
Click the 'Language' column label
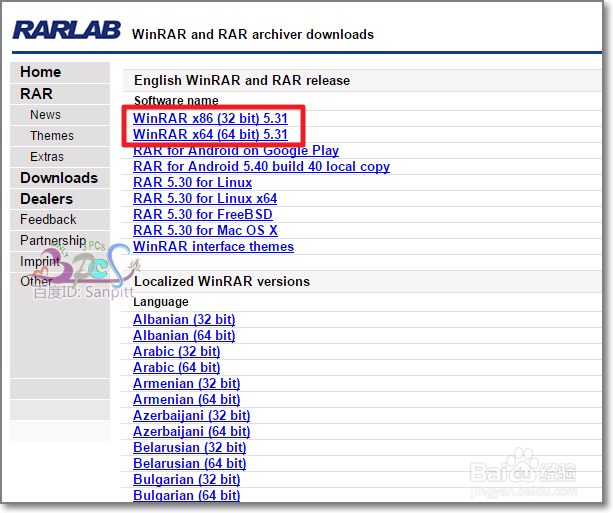[x=161, y=302]
